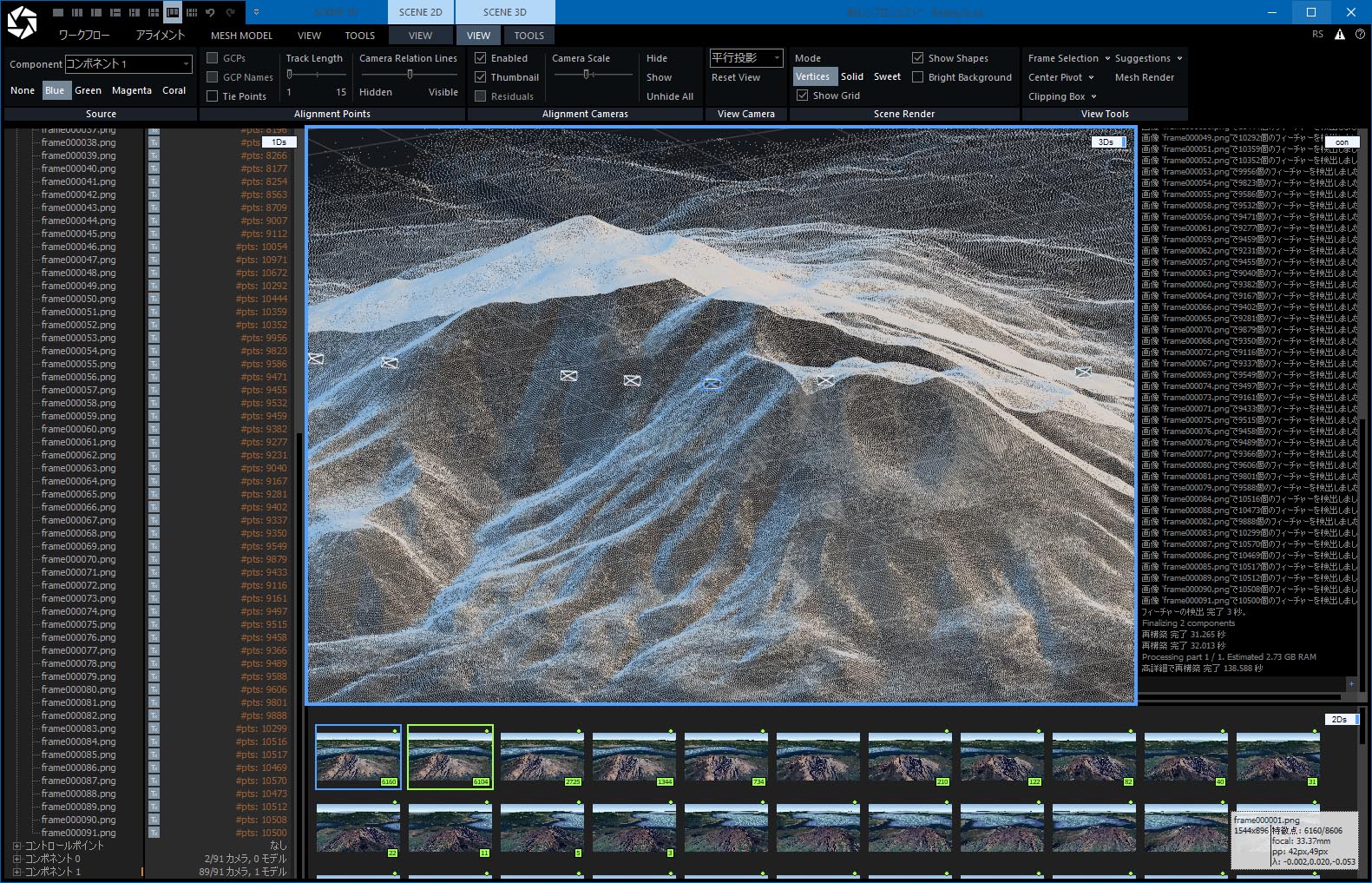The width and height of the screenshot is (1372, 883).
Task: Click the Reset View button
Action: 735,77
